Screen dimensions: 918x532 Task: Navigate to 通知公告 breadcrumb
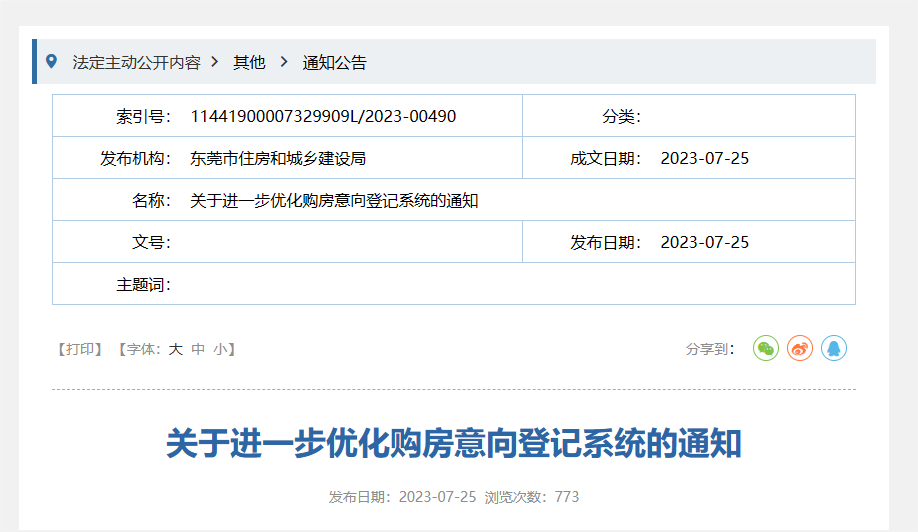(335, 62)
